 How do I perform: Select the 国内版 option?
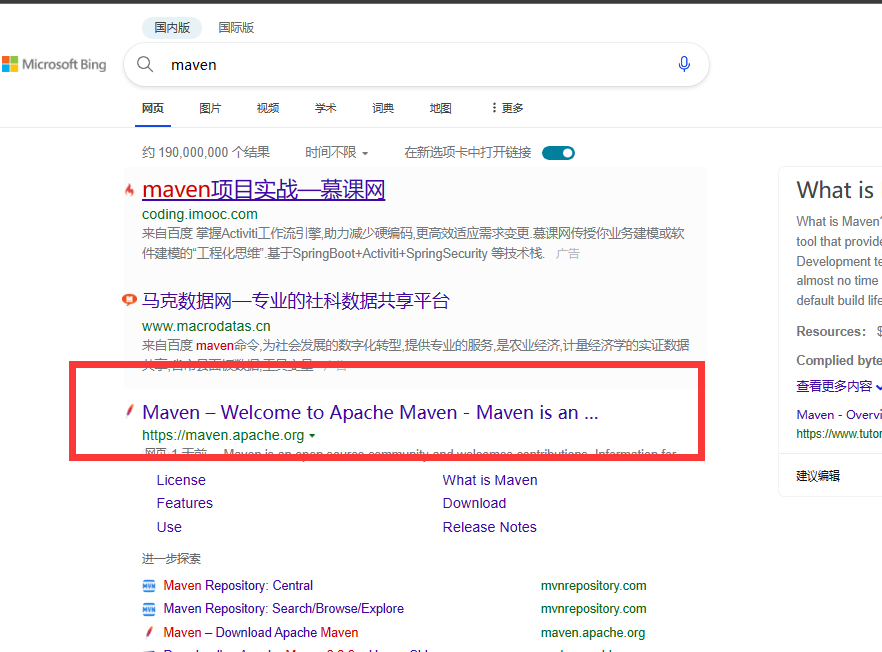point(172,28)
